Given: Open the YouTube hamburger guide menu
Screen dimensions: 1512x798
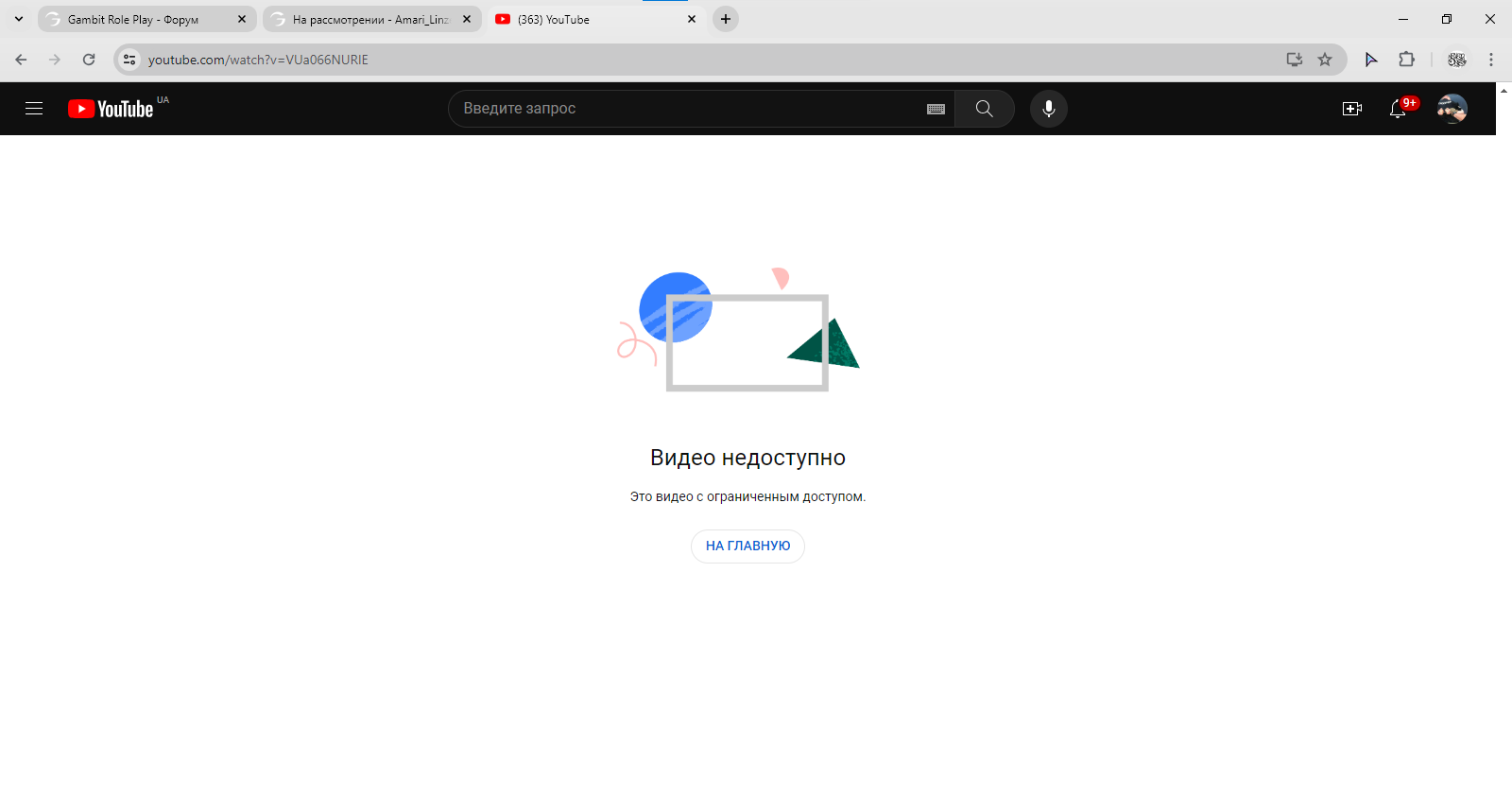Looking at the screenshot, I should (34, 109).
